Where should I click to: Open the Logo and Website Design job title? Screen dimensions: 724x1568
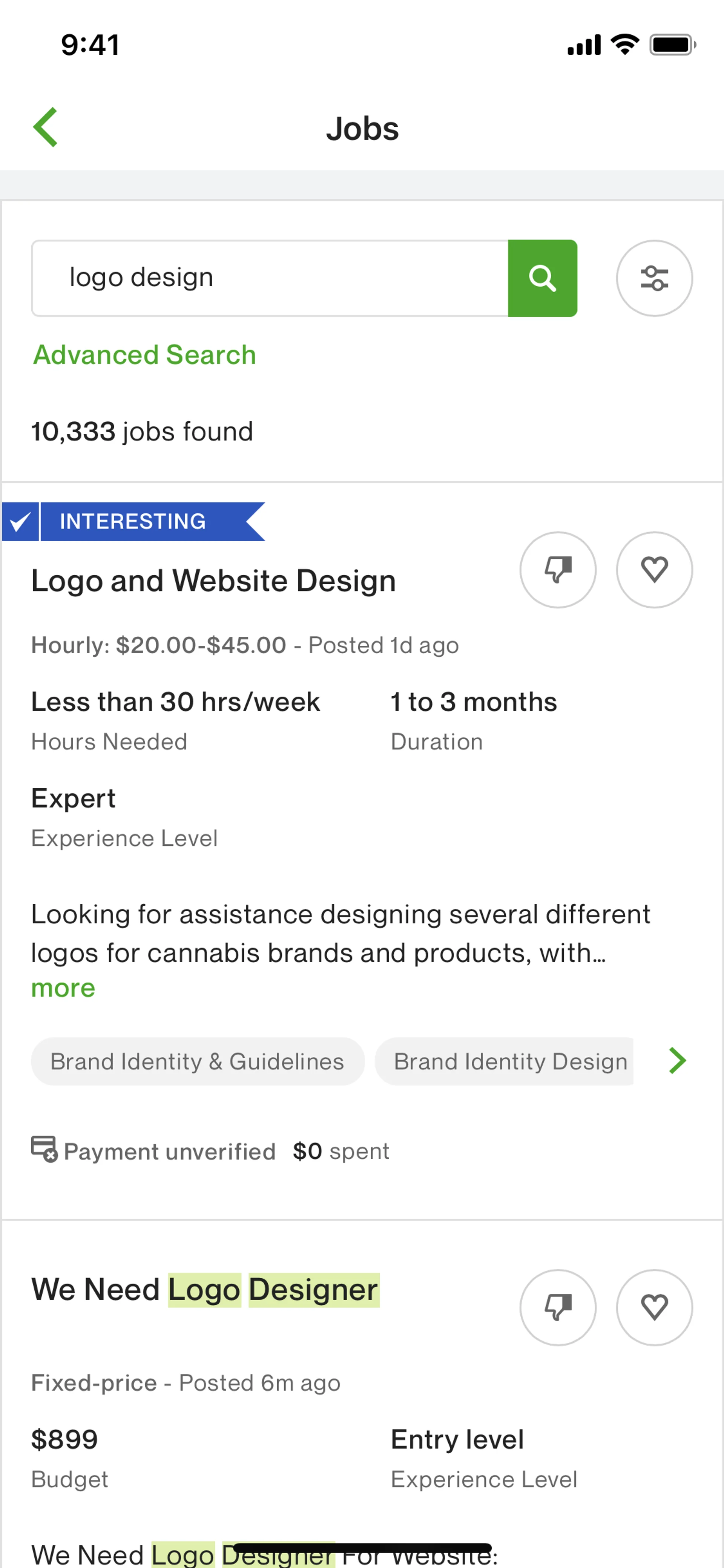coord(213,581)
